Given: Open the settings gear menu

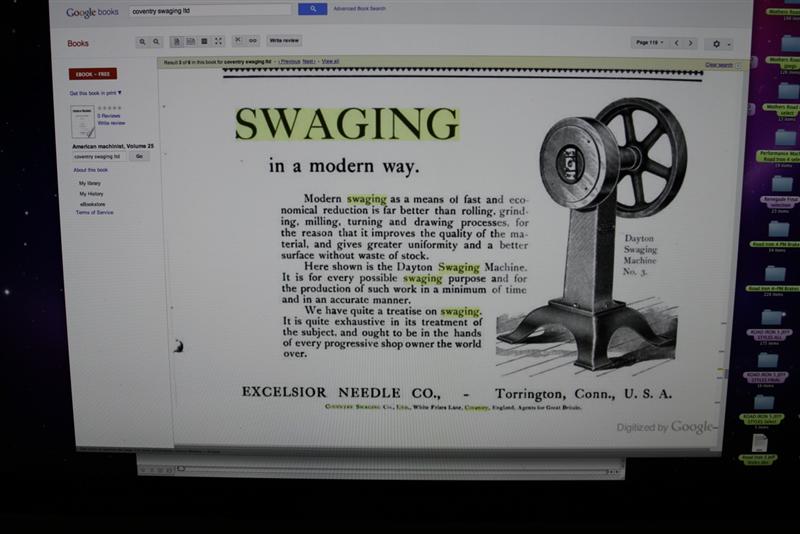Looking at the screenshot, I should (719, 44).
